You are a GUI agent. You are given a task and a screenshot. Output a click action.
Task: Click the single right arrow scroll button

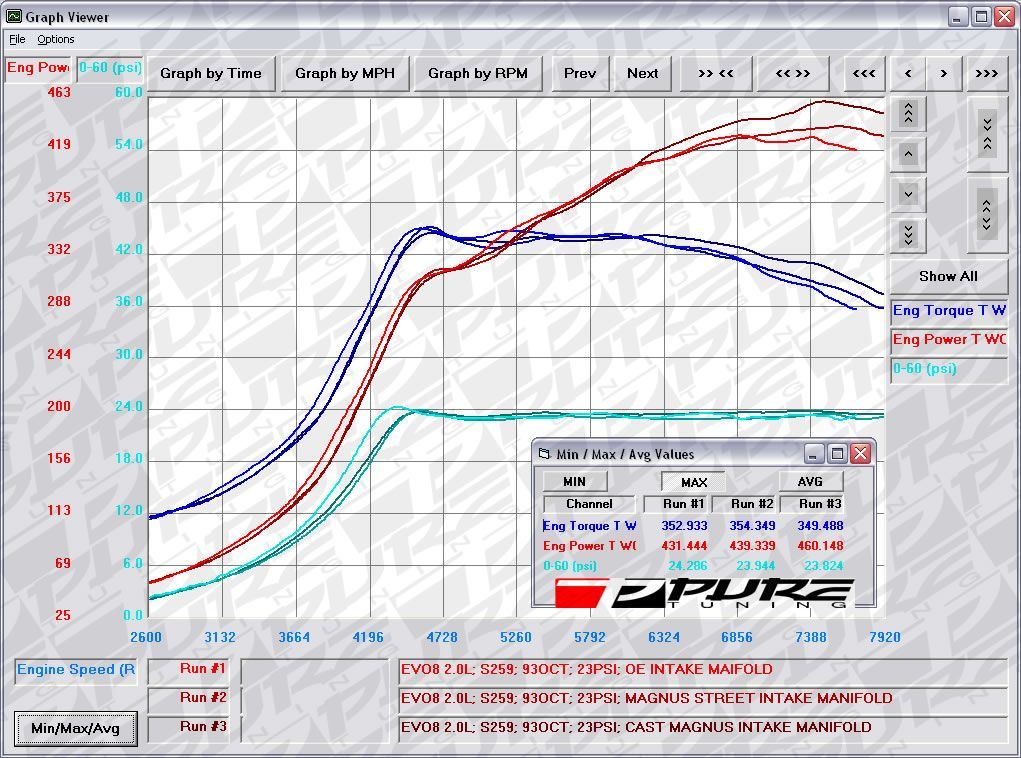point(943,73)
